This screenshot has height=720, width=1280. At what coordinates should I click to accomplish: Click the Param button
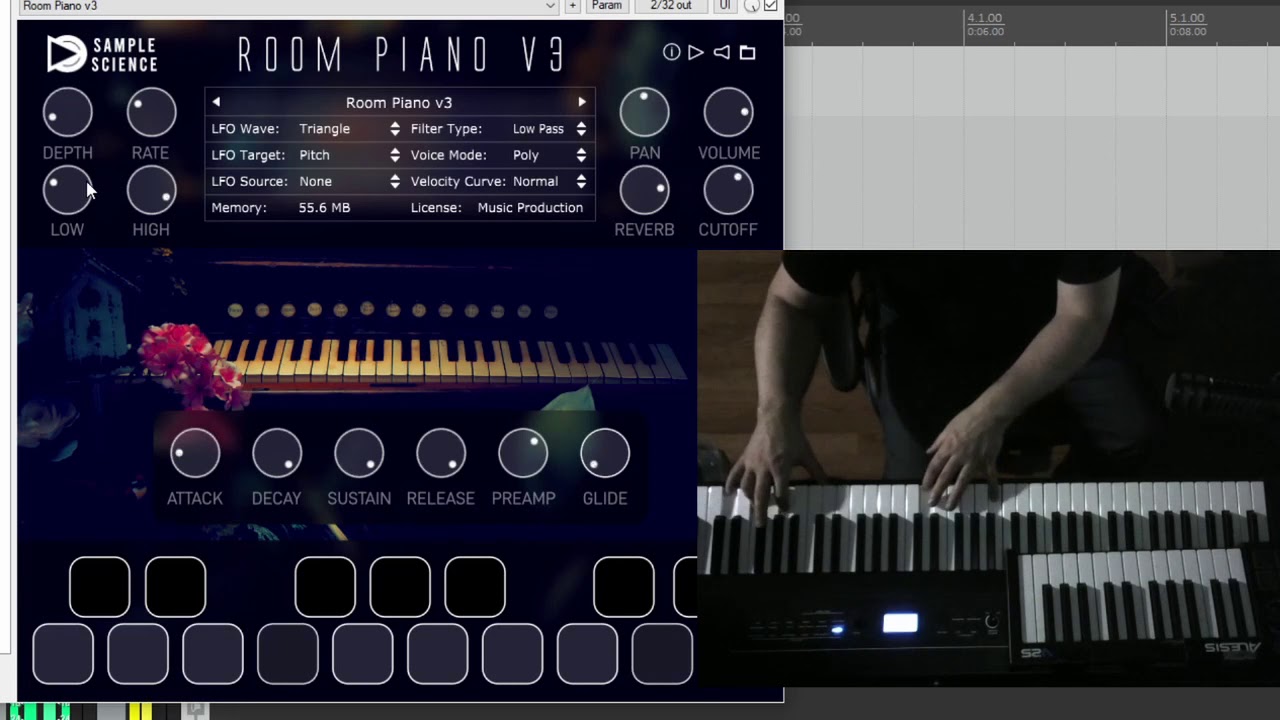coord(607,6)
